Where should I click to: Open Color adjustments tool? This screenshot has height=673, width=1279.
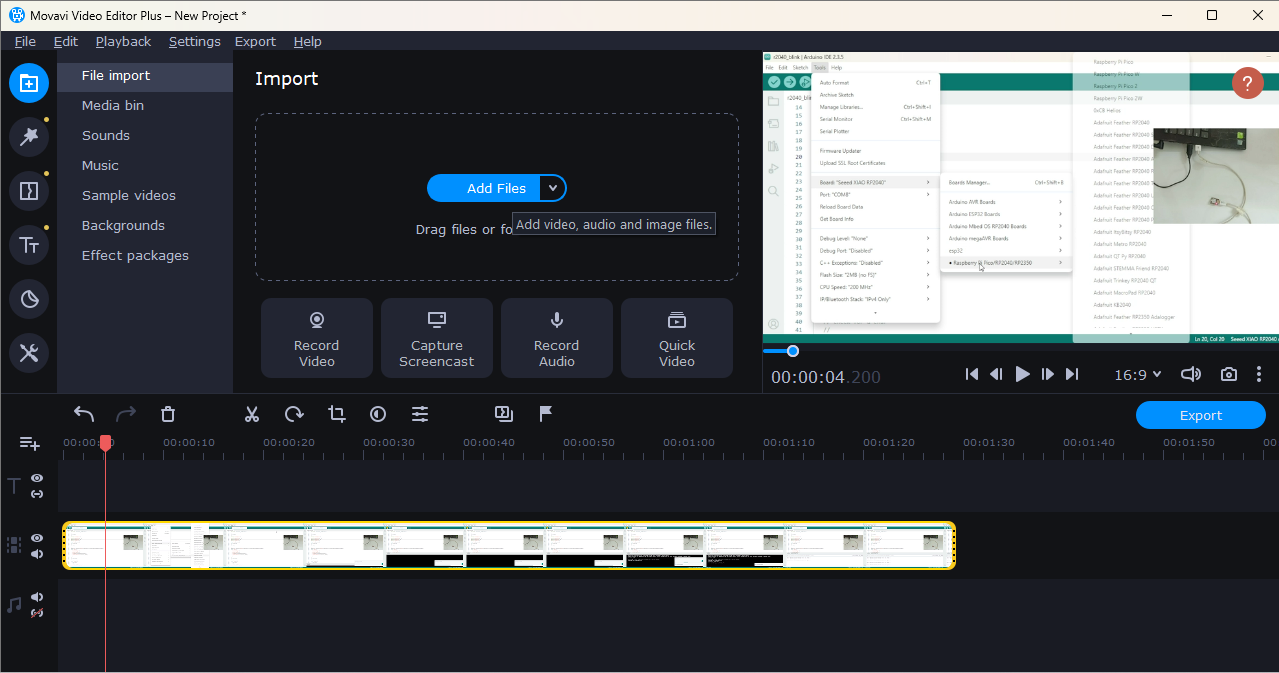tap(378, 414)
